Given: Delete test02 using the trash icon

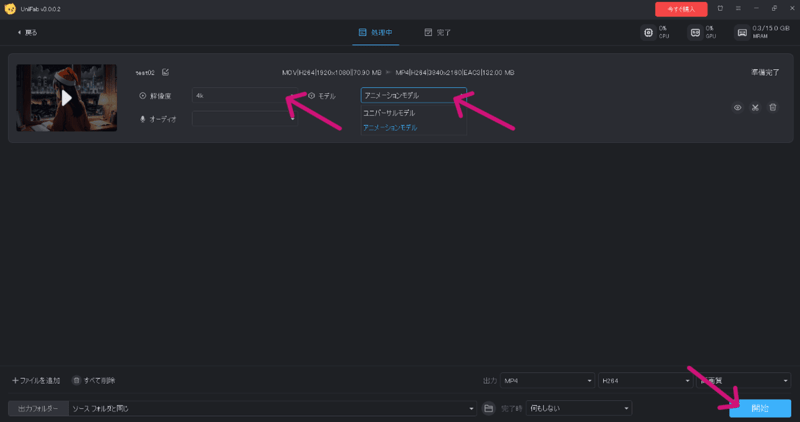Looking at the screenshot, I should (x=772, y=107).
